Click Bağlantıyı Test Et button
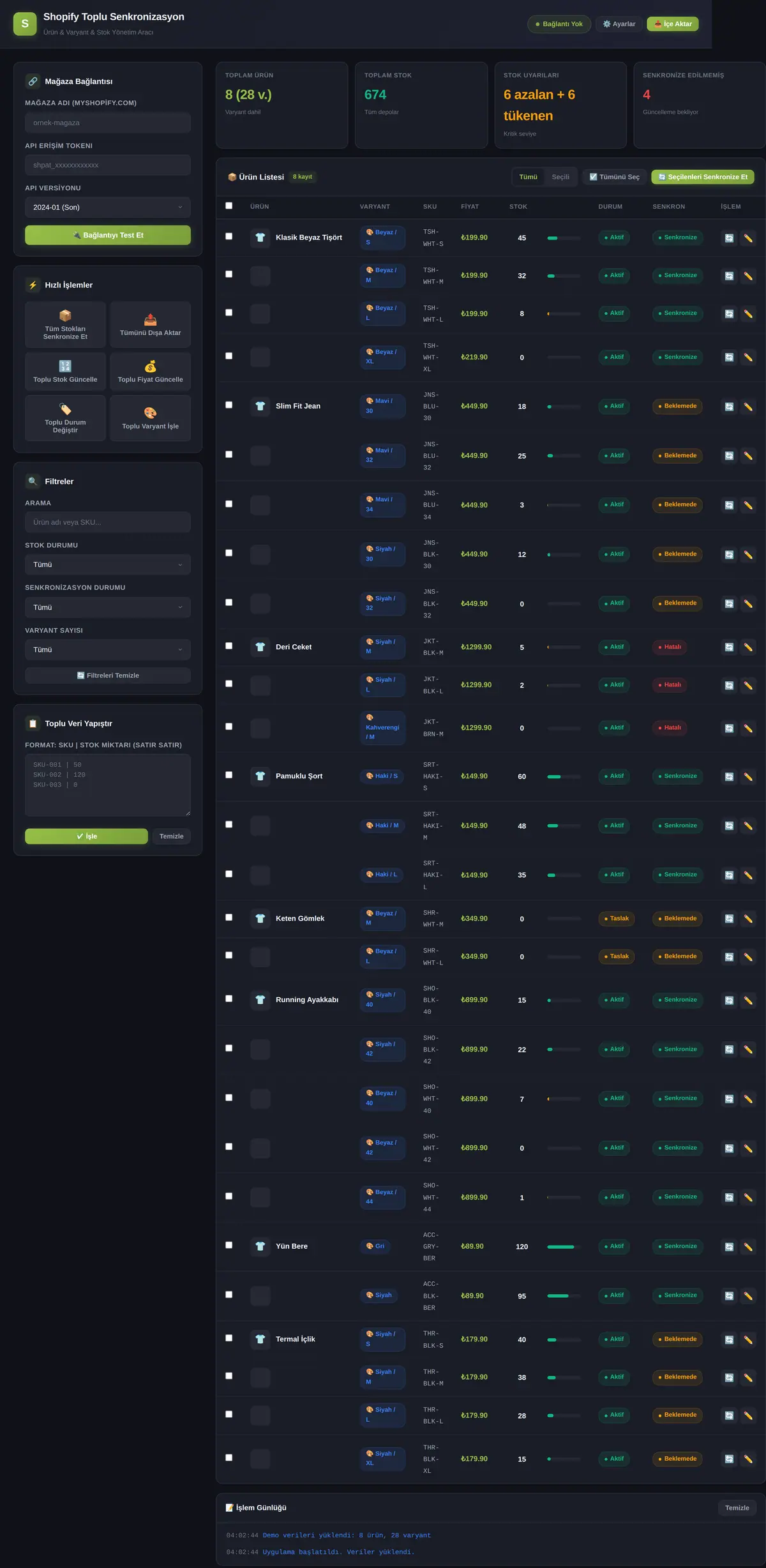The image size is (766, 1568). [x=108, y=235]
